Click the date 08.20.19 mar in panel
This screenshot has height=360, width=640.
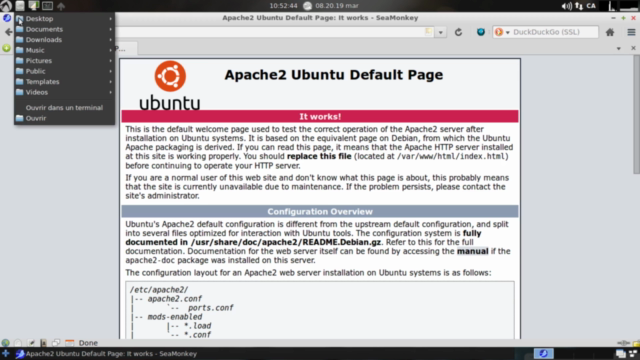click(x=337, y=6)
